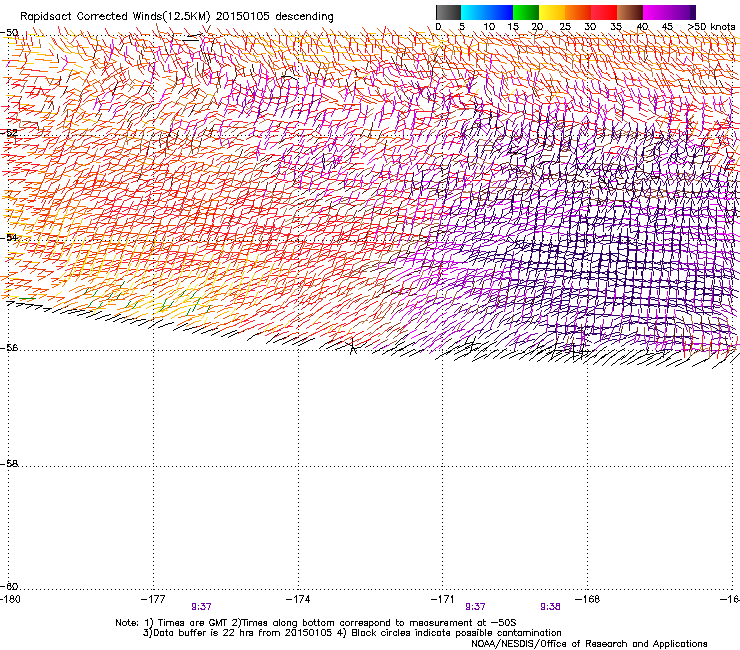Click the -171 longitude axis label

443,599
